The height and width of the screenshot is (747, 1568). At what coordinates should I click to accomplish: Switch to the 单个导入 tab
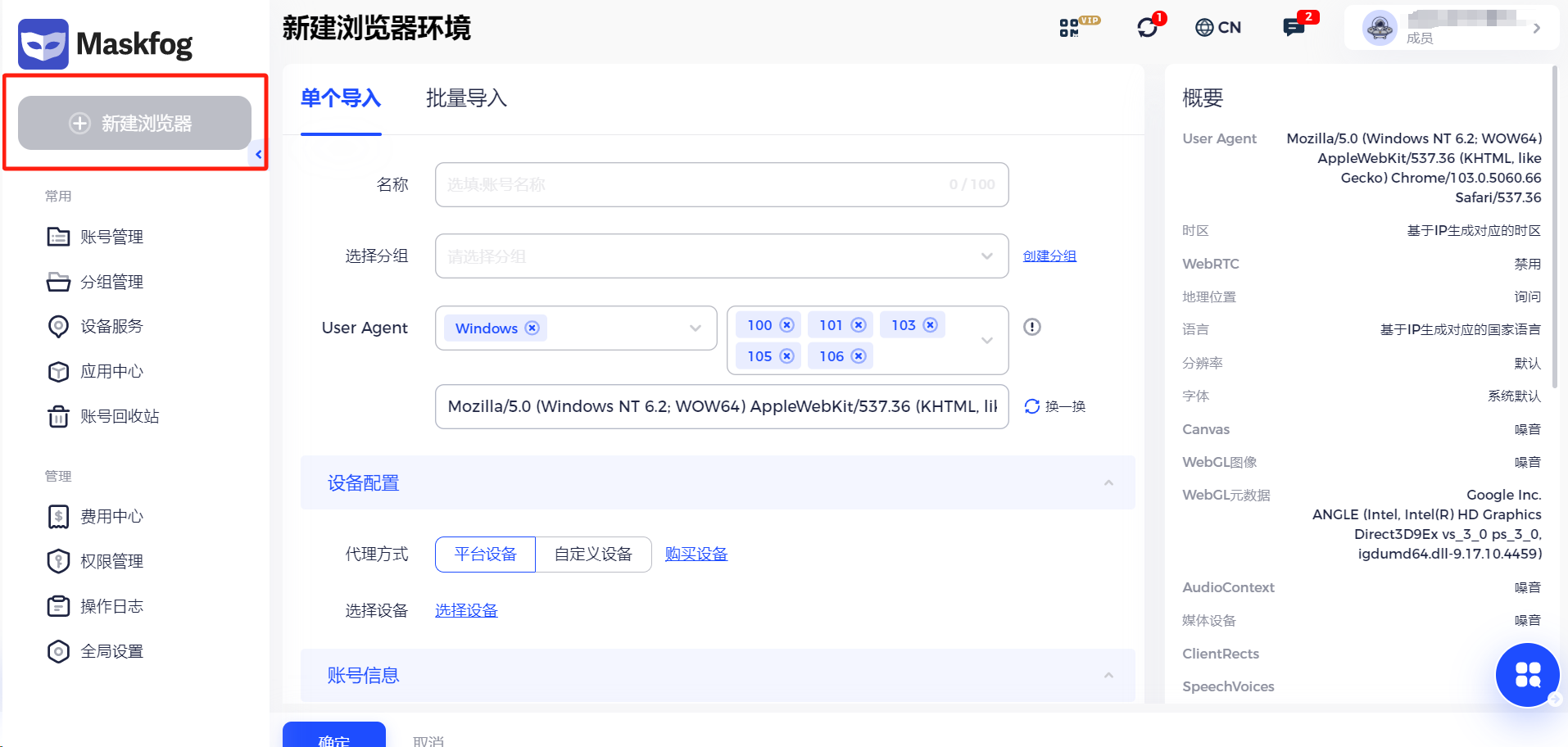pos(340,98)
